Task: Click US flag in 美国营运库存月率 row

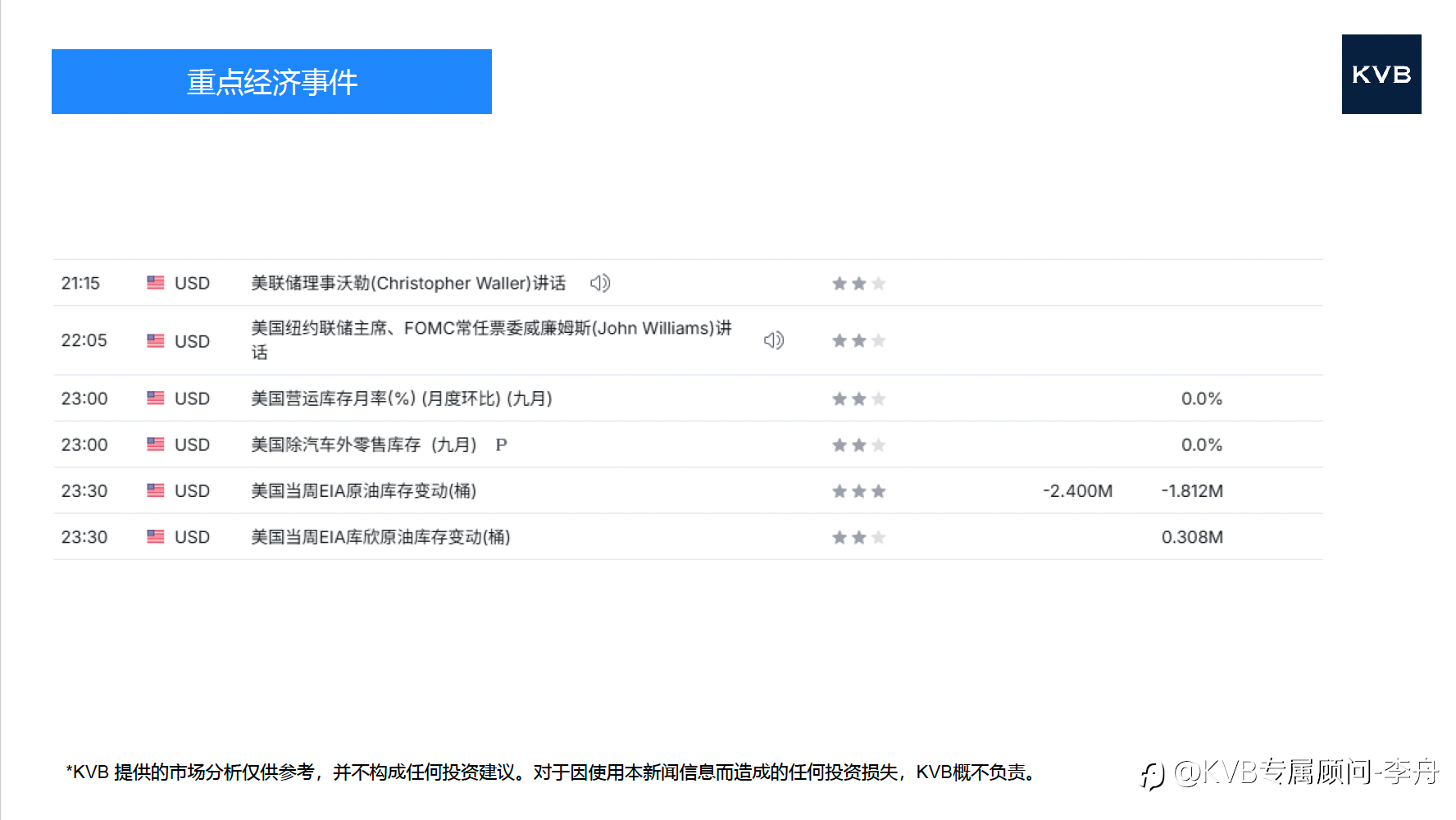Action: tap(156, 399)
